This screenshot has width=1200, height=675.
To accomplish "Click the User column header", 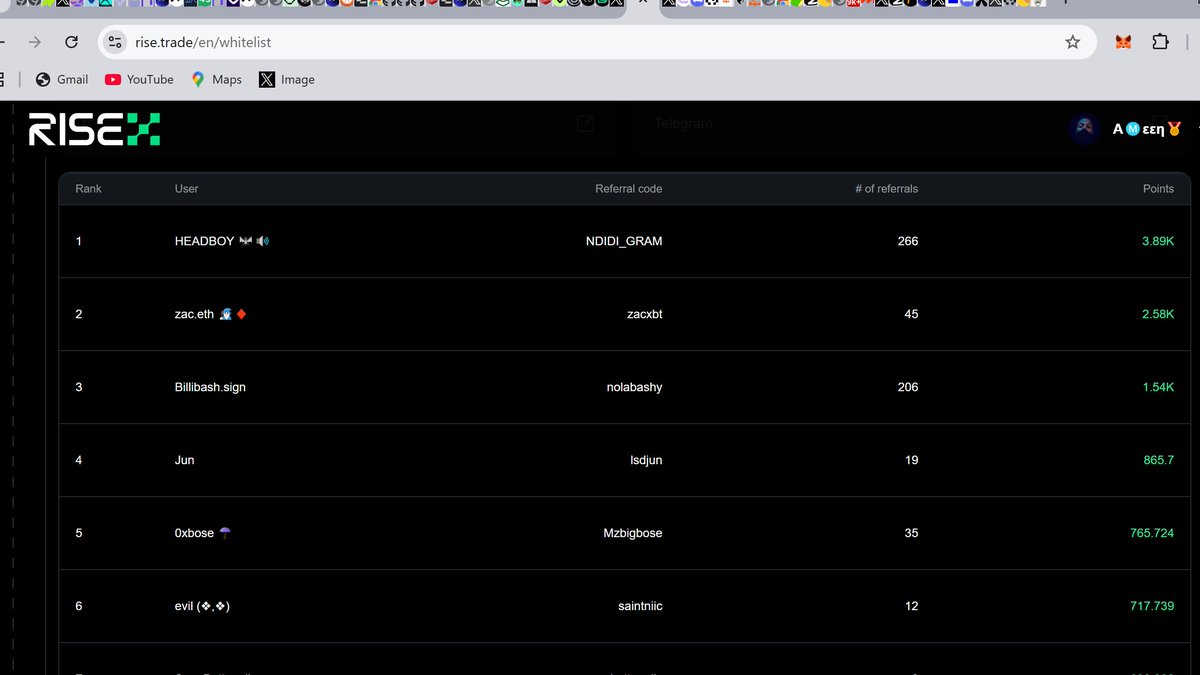I will pyautogui.click(x=186, y=189).
